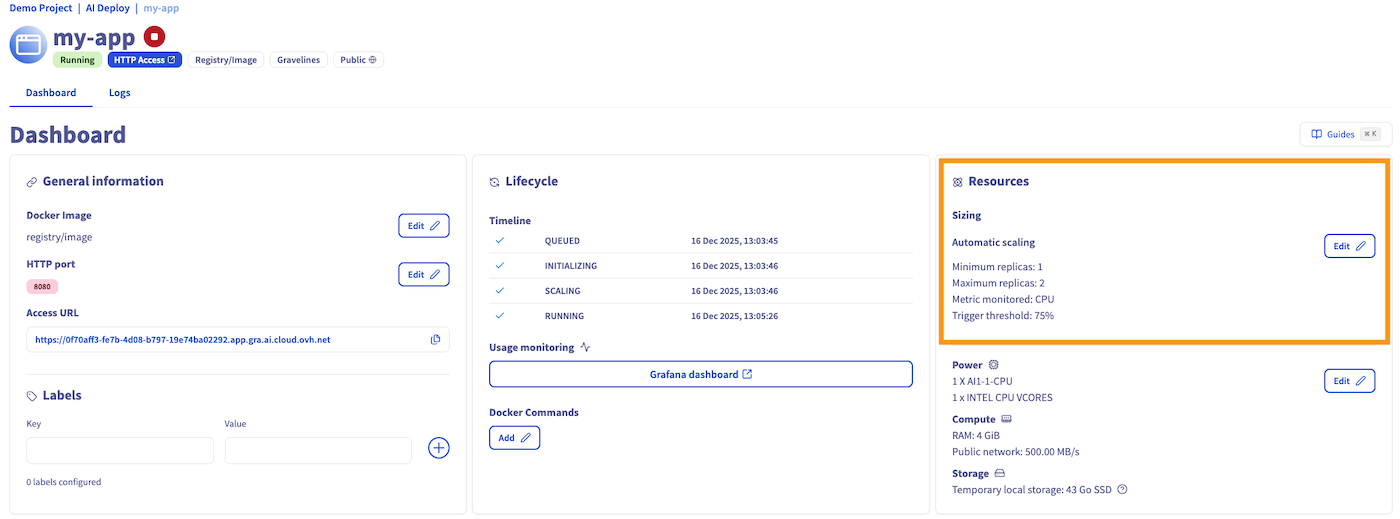1400x519 pixels.
Task: Open the Logs tab
Action: [x=119, y=93]
